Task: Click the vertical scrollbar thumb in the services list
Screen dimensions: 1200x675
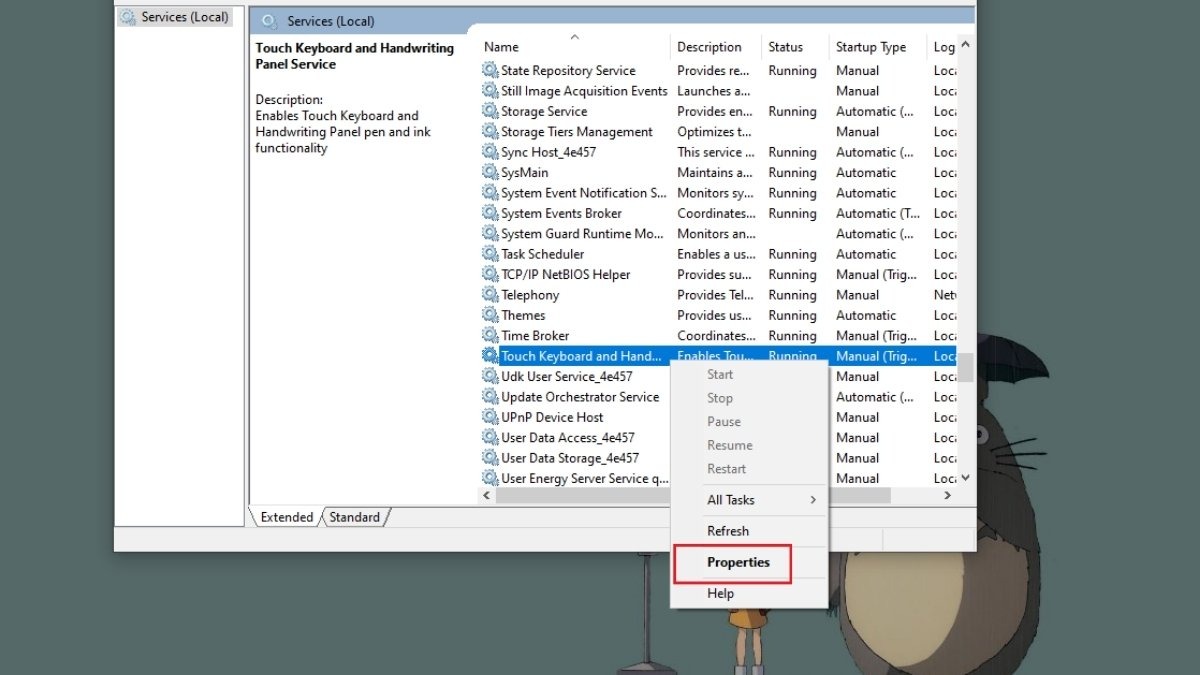Action: click(x=966, y=367)
